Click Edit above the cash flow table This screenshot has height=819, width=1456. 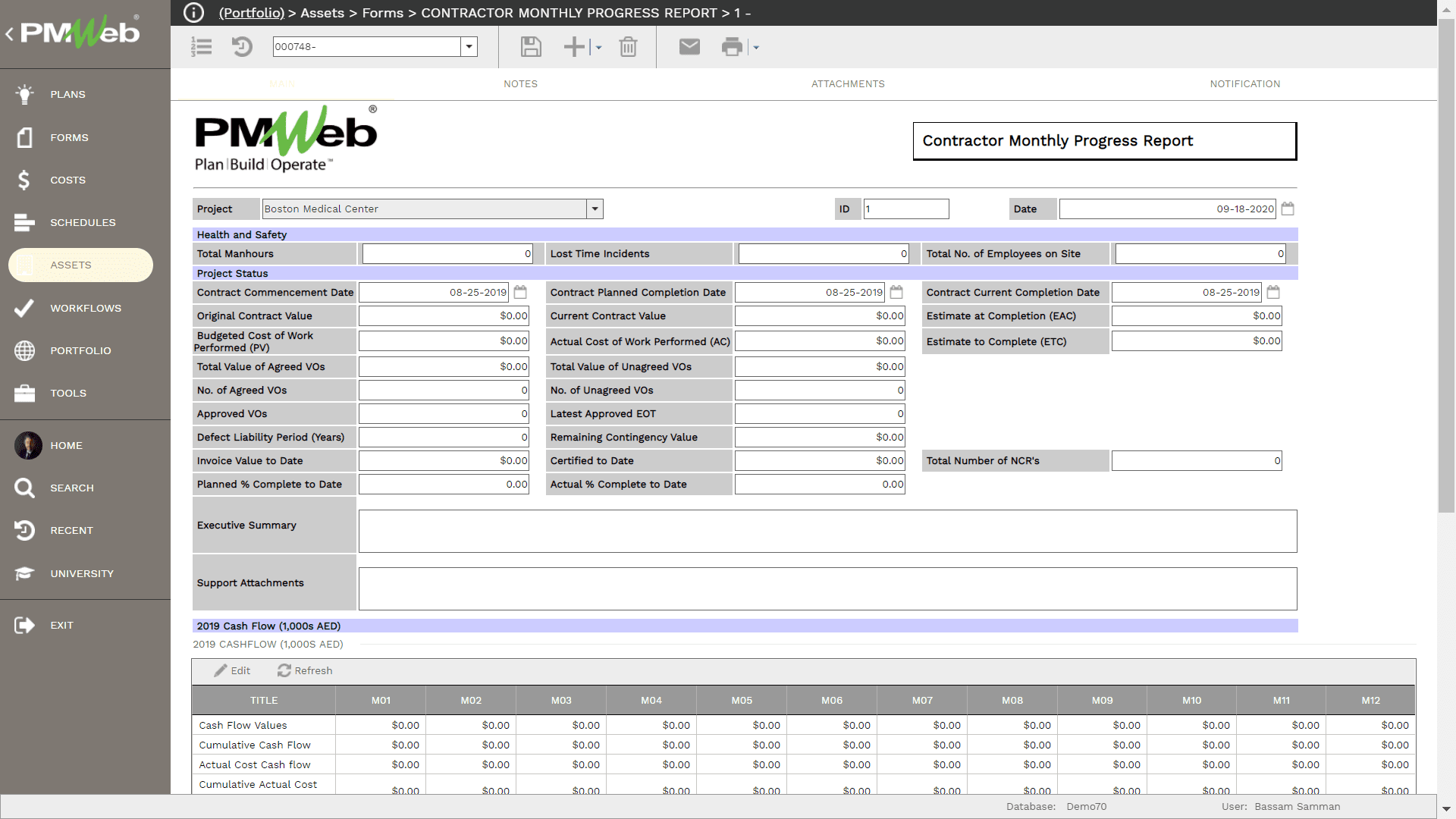(x=233, y=670)
